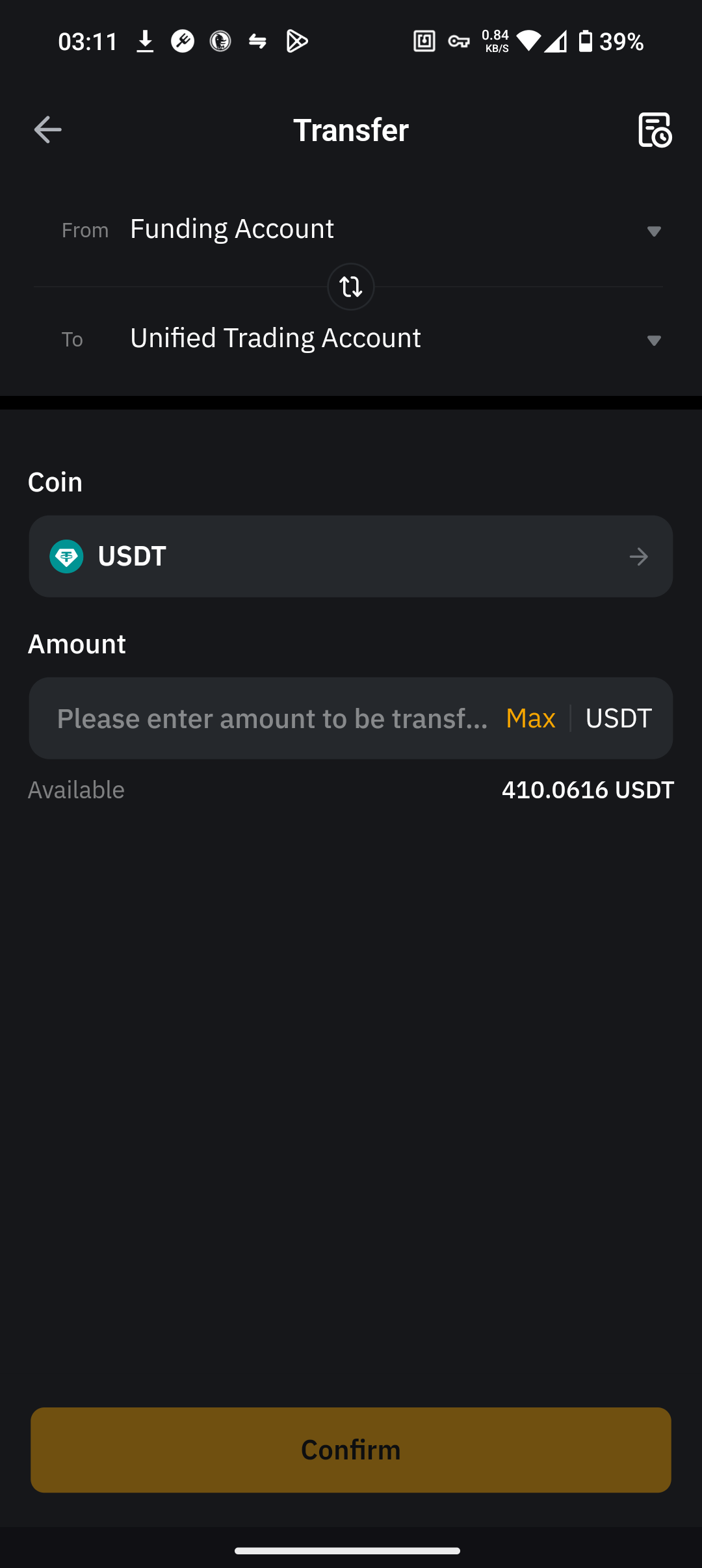Select Funding Account as source
This screenshot has width=702, height=1568.
(x=232, y=229)
